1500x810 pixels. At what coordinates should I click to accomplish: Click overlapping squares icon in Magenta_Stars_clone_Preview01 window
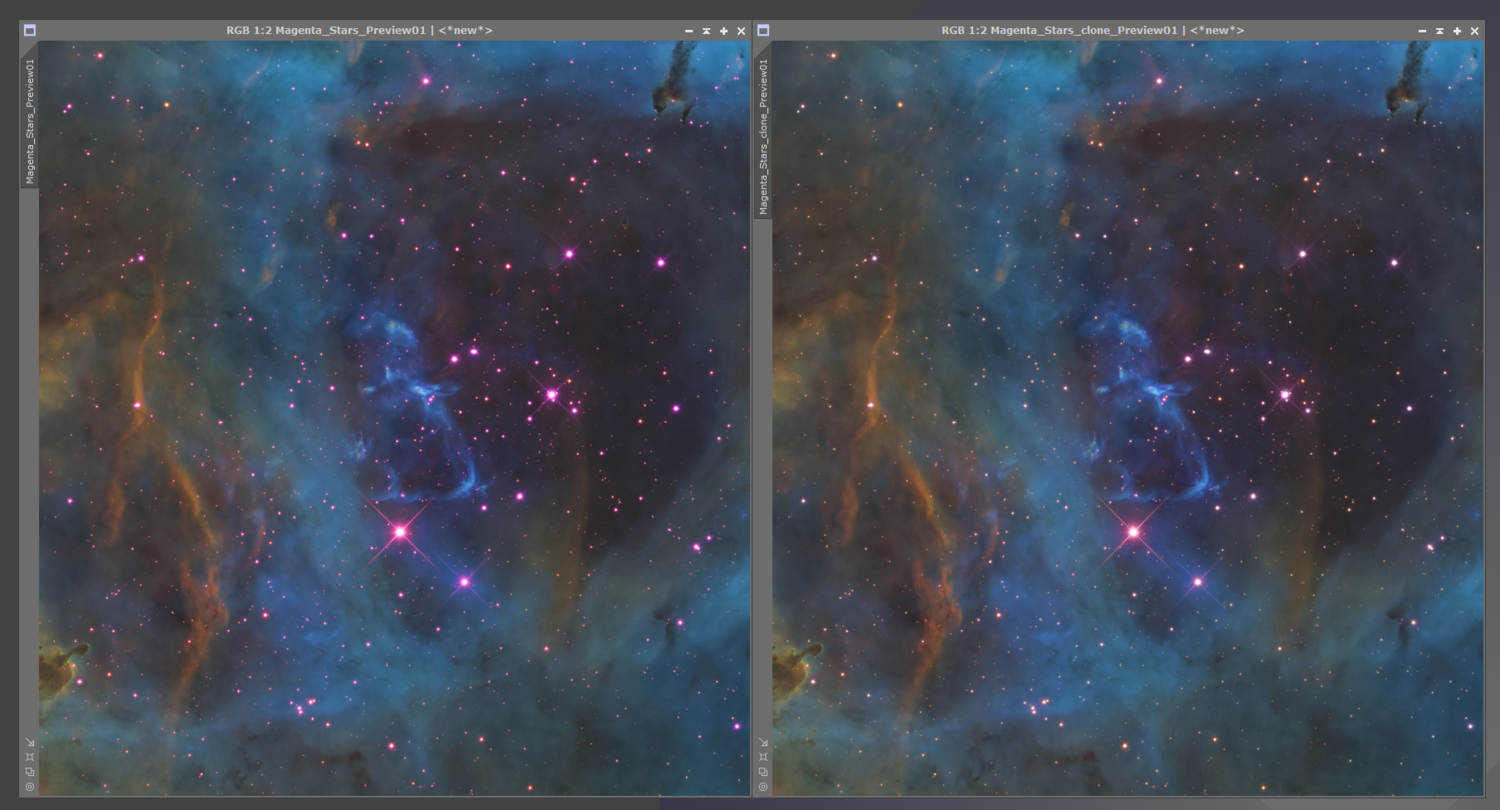point(763,772)
